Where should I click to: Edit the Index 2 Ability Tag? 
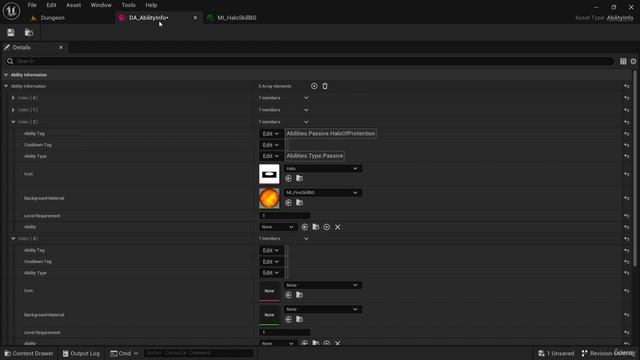271,134
